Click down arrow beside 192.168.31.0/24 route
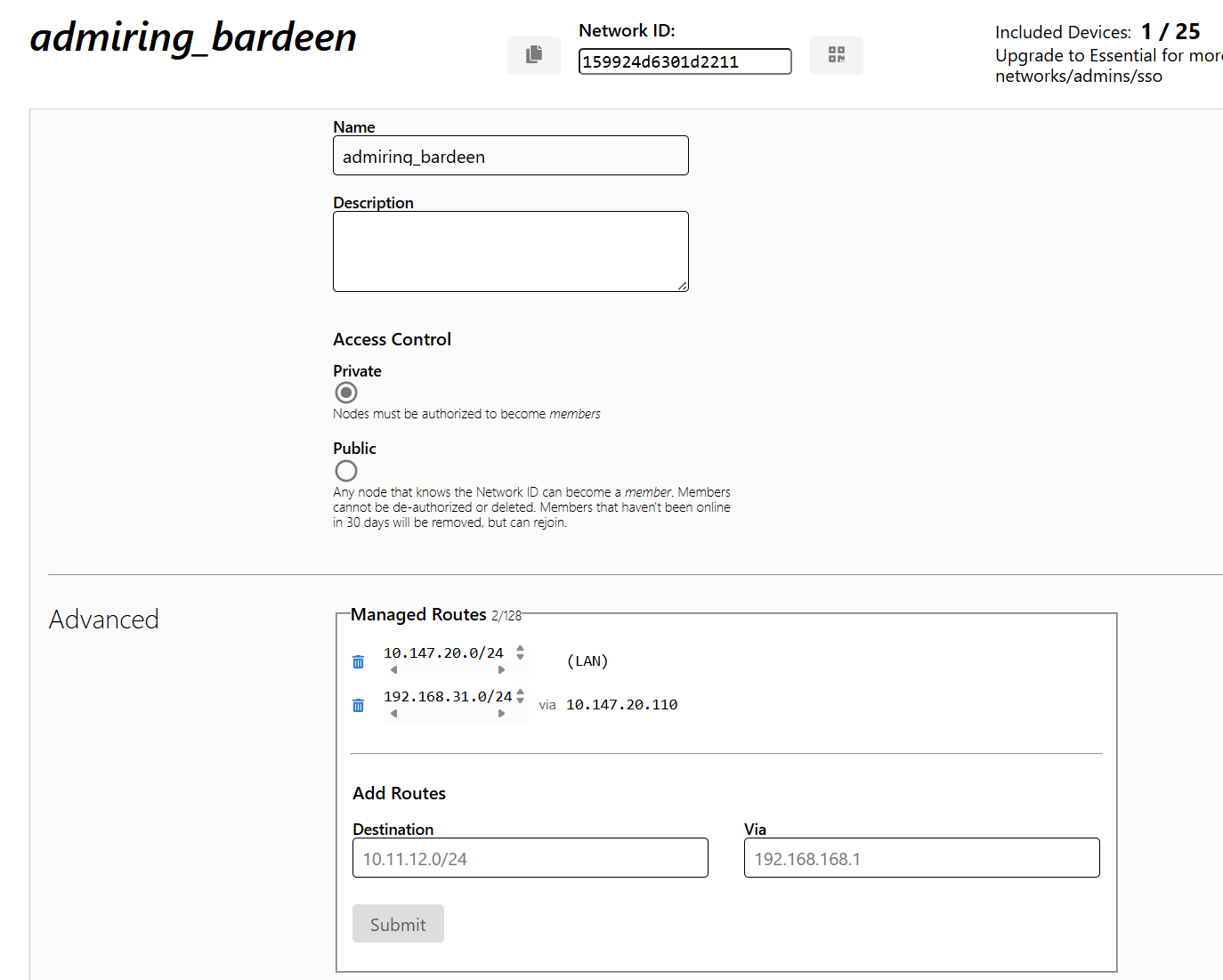The height and width of the screenshot is (980, 1223). pos(520,701)
